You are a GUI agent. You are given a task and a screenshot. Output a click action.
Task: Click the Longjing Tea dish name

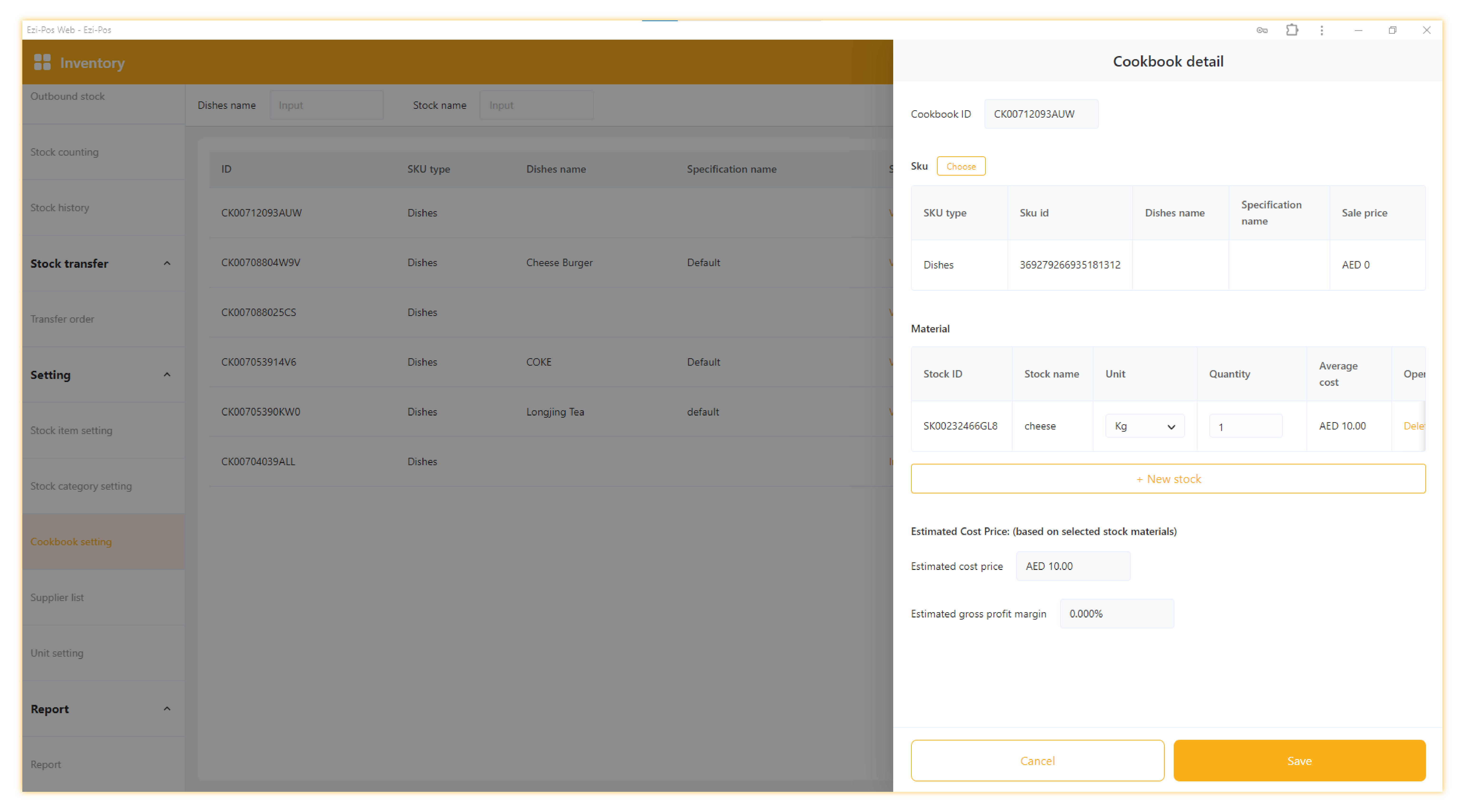click(555, 412)
